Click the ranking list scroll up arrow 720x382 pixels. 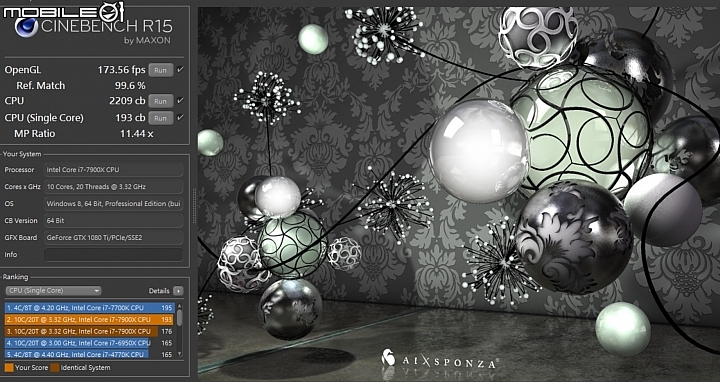(180, 306)
